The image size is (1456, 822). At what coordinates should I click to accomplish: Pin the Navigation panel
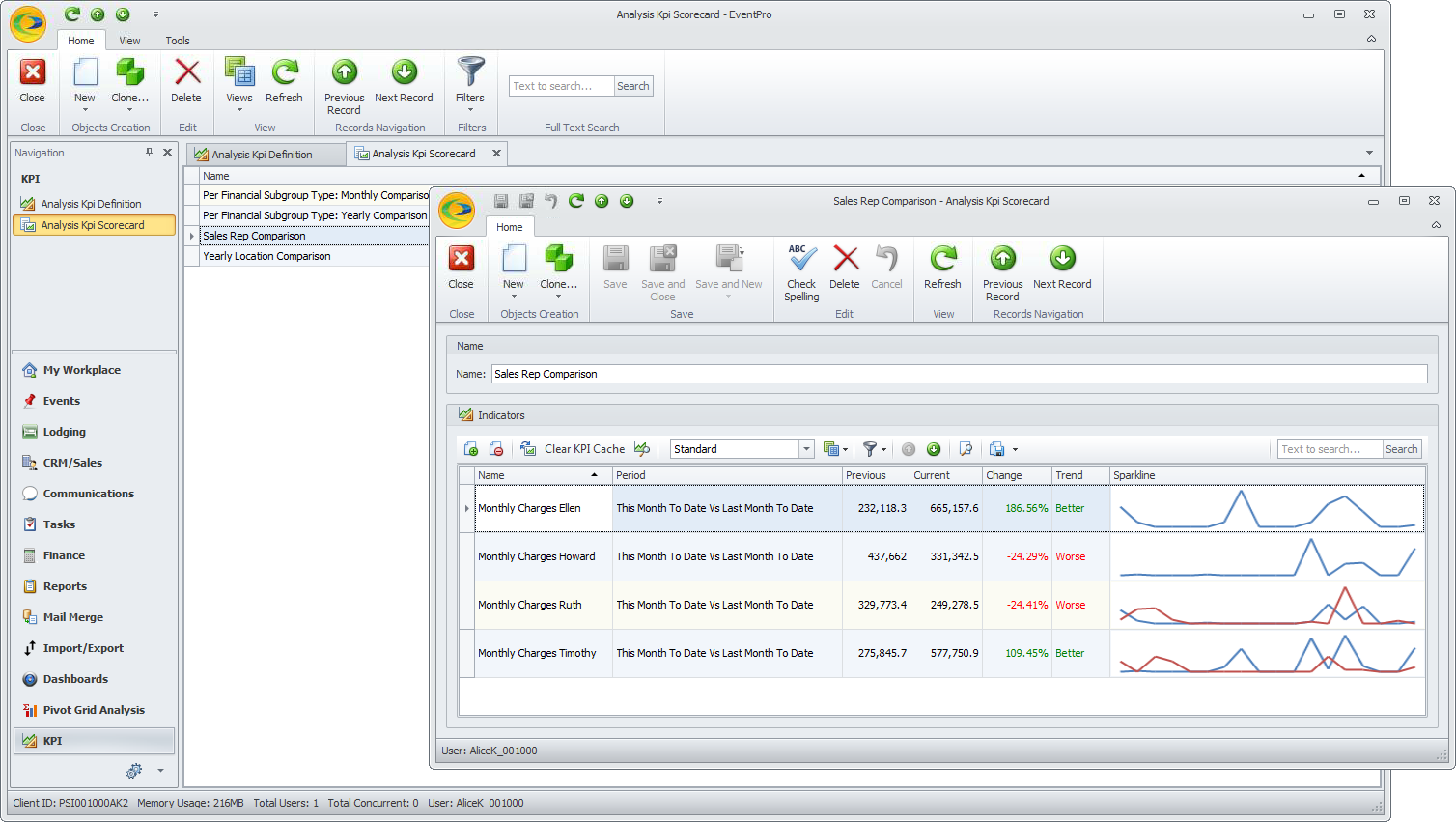click(x=149, y=153)
